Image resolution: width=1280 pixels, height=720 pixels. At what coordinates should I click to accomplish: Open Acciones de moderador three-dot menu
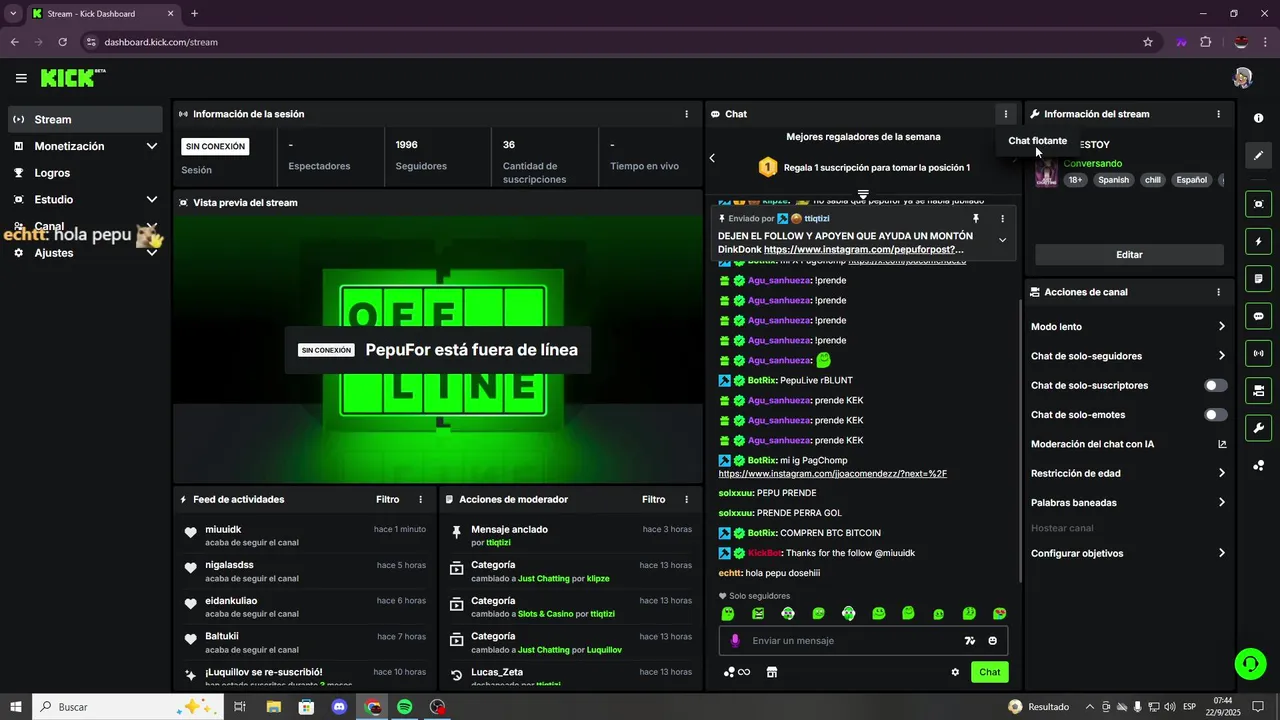(686, 499)
